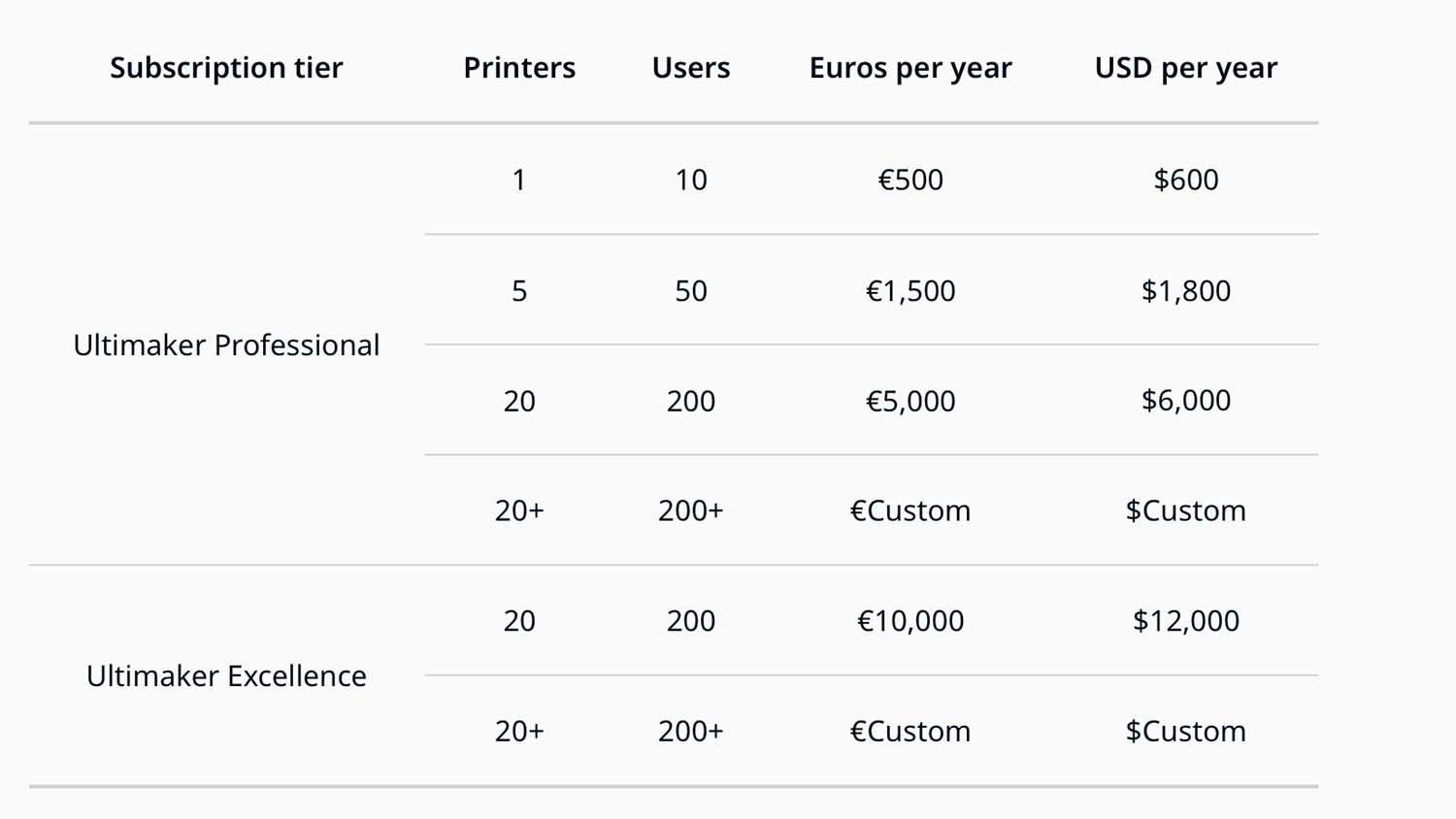The height and width of the screenshot is (819, 1456).
Task: Click $Custom in the Ultimaker Excellence section
Action: point(1185,731)
